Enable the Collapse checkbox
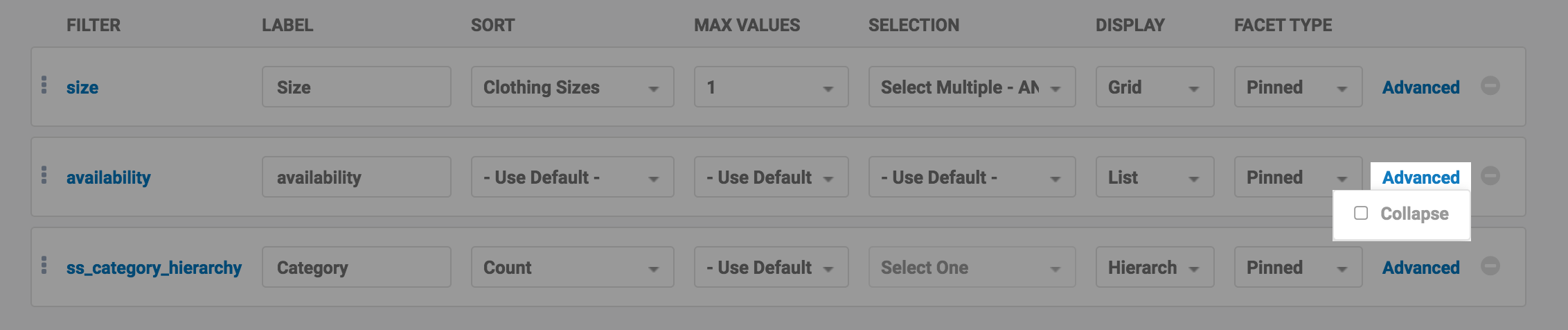This screenshot has height=330, width=1568. pyautogui.click(x=1361, y=213)
